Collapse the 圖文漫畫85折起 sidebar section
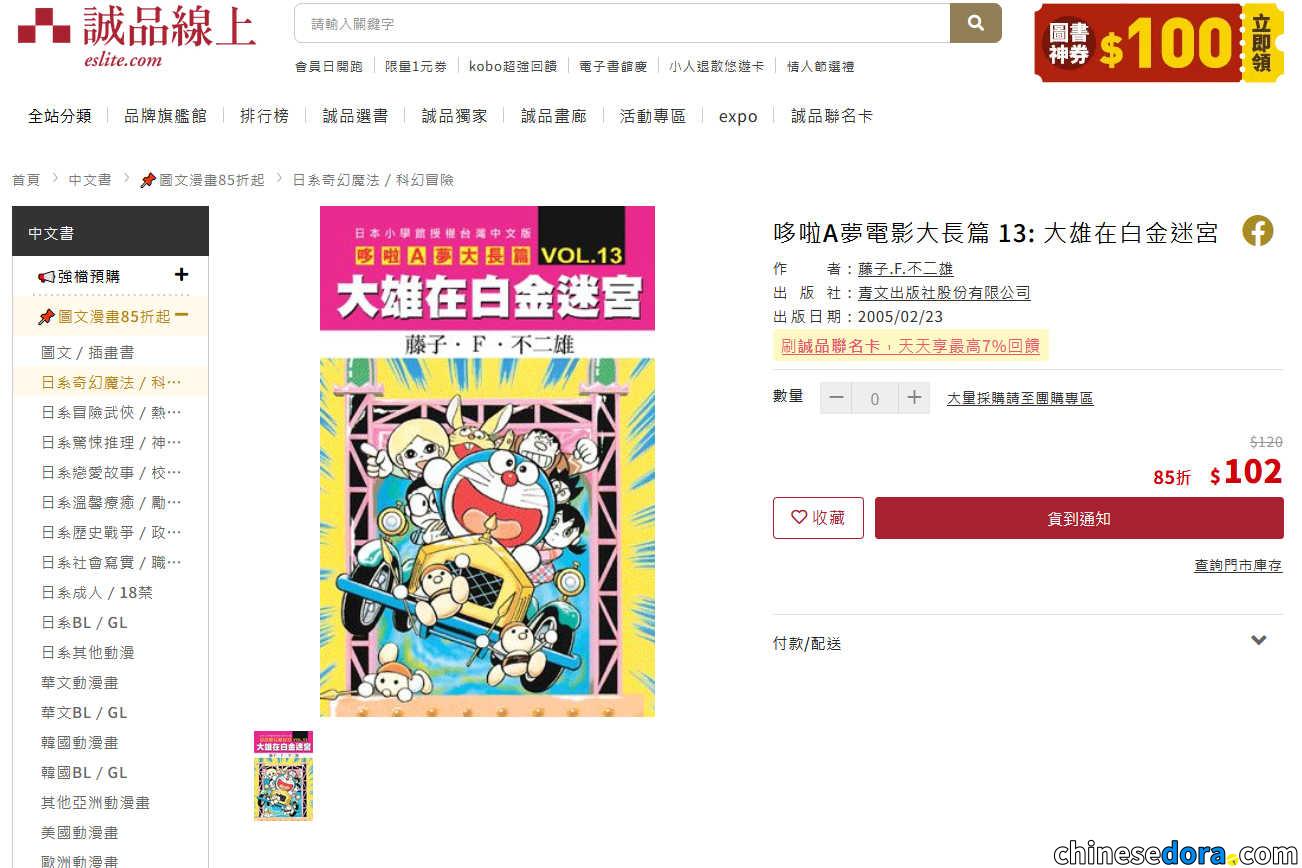1302x868 pixels. pos(182,316)
